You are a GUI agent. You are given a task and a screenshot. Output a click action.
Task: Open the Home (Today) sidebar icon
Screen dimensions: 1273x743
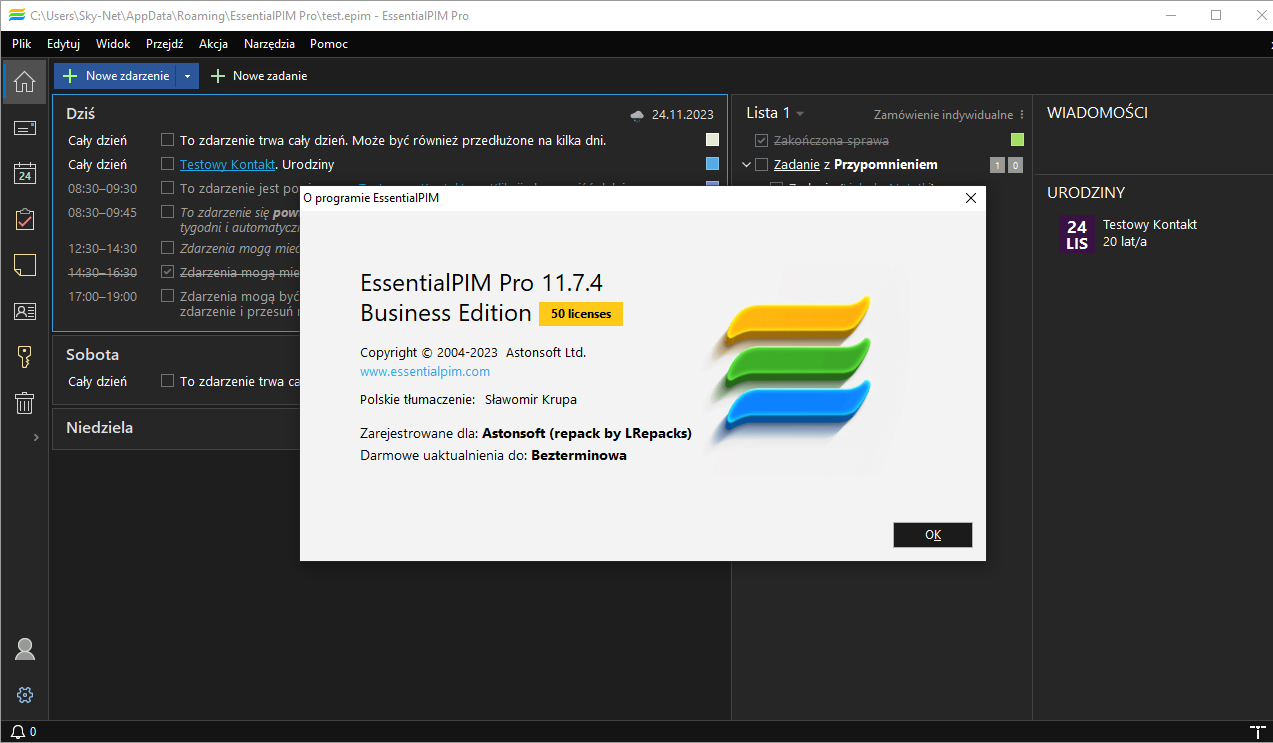pos(25,82)
